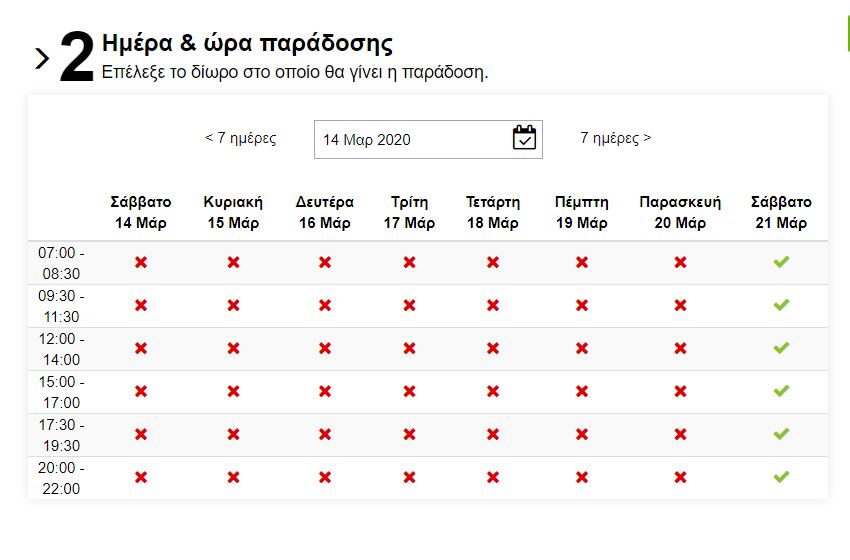Click the Σάββατο 21 Μάρ column header
This screenshot has height=560, width=850.
pos(781,212)
